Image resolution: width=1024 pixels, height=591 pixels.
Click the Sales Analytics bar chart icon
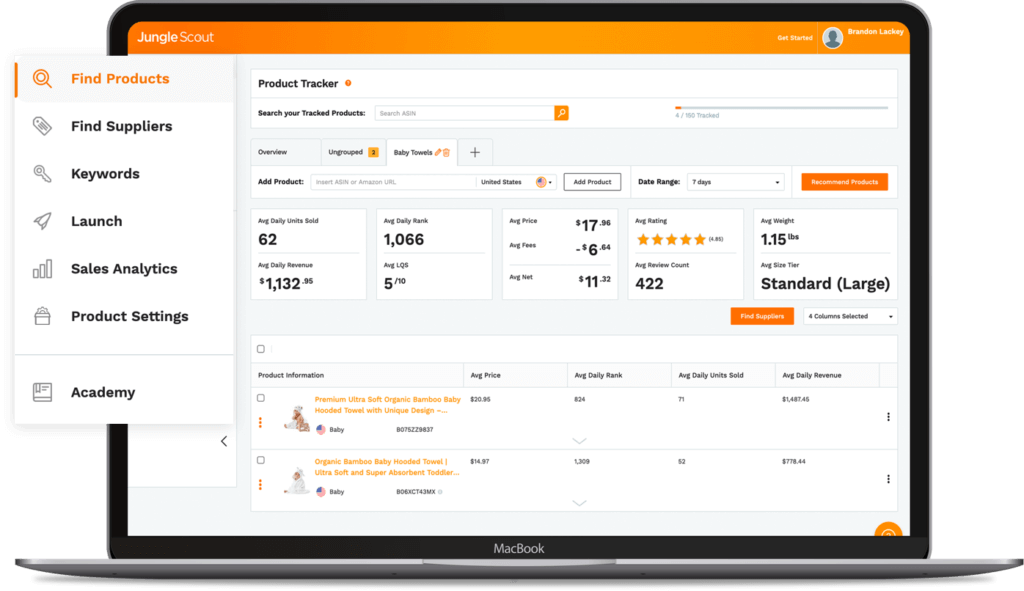click(42, 269)
